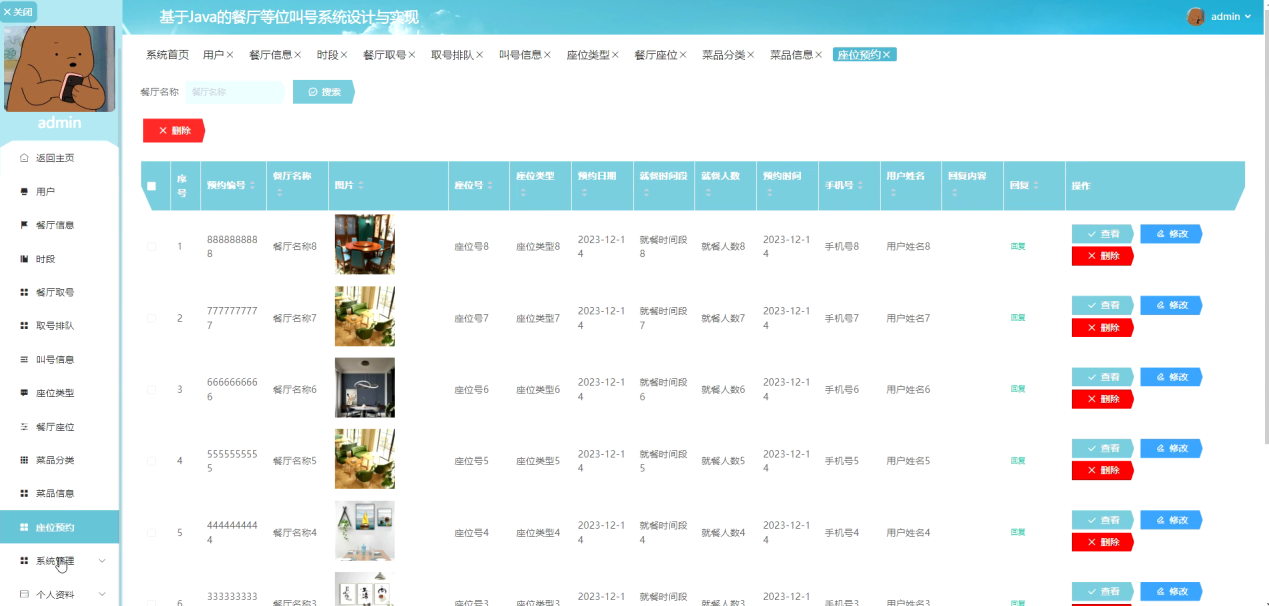Click the grid icon beside 取号排队
The width and height of the screenshot is (1269, 606).
pyautogui.click(x=24, y=326)
